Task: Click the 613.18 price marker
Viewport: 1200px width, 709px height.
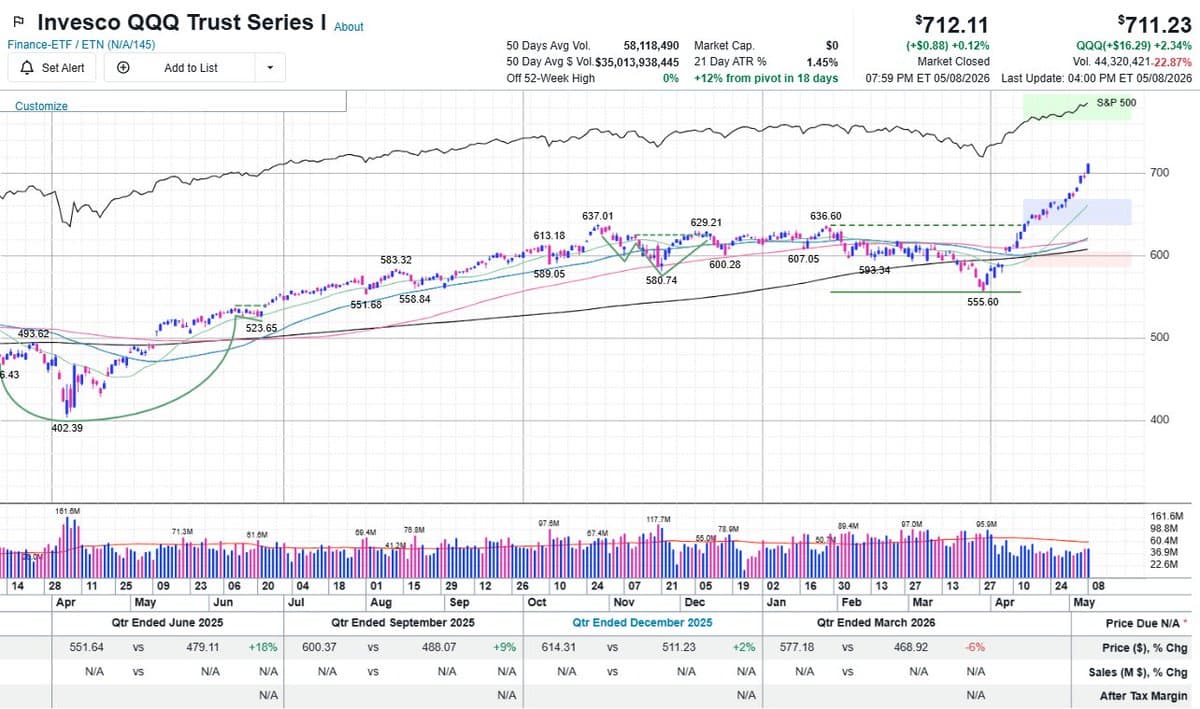Action: point(549,236)
